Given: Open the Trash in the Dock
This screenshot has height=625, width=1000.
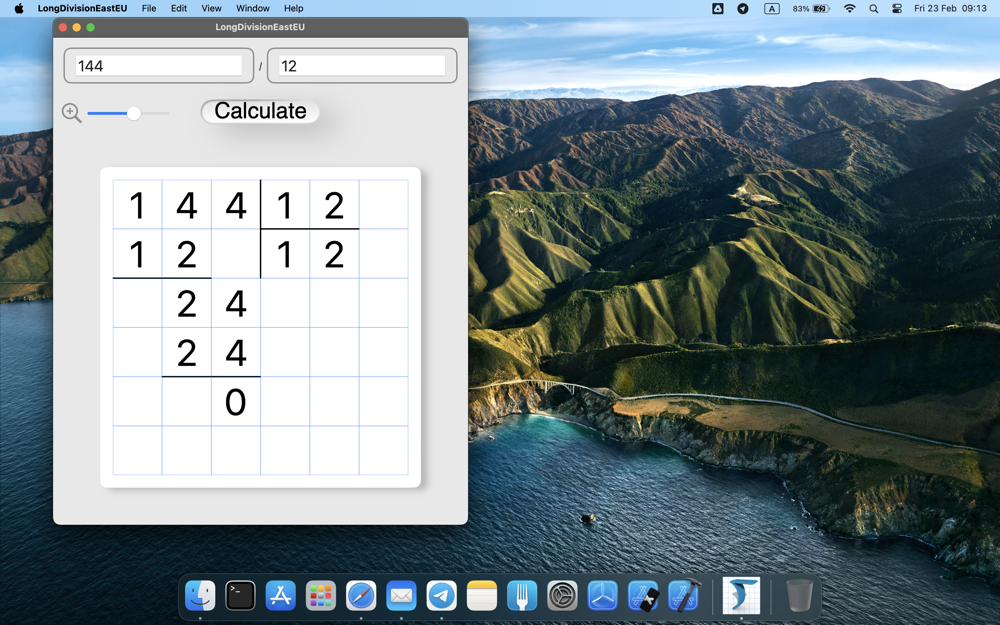Looking at the screenshot, I should click(799, 595).
